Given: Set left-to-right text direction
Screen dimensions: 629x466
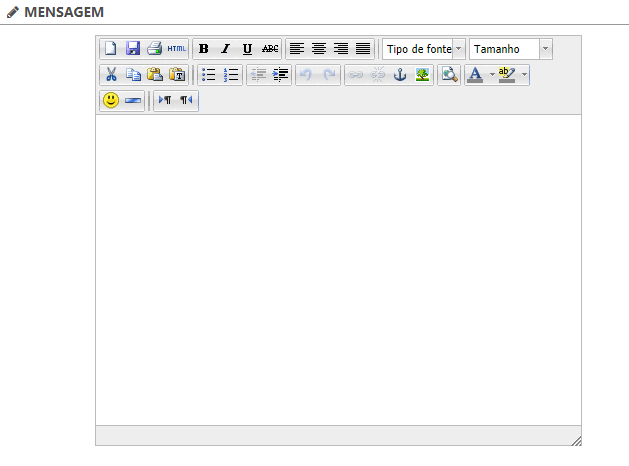Looking at the screenshot, I should point(165,100).
